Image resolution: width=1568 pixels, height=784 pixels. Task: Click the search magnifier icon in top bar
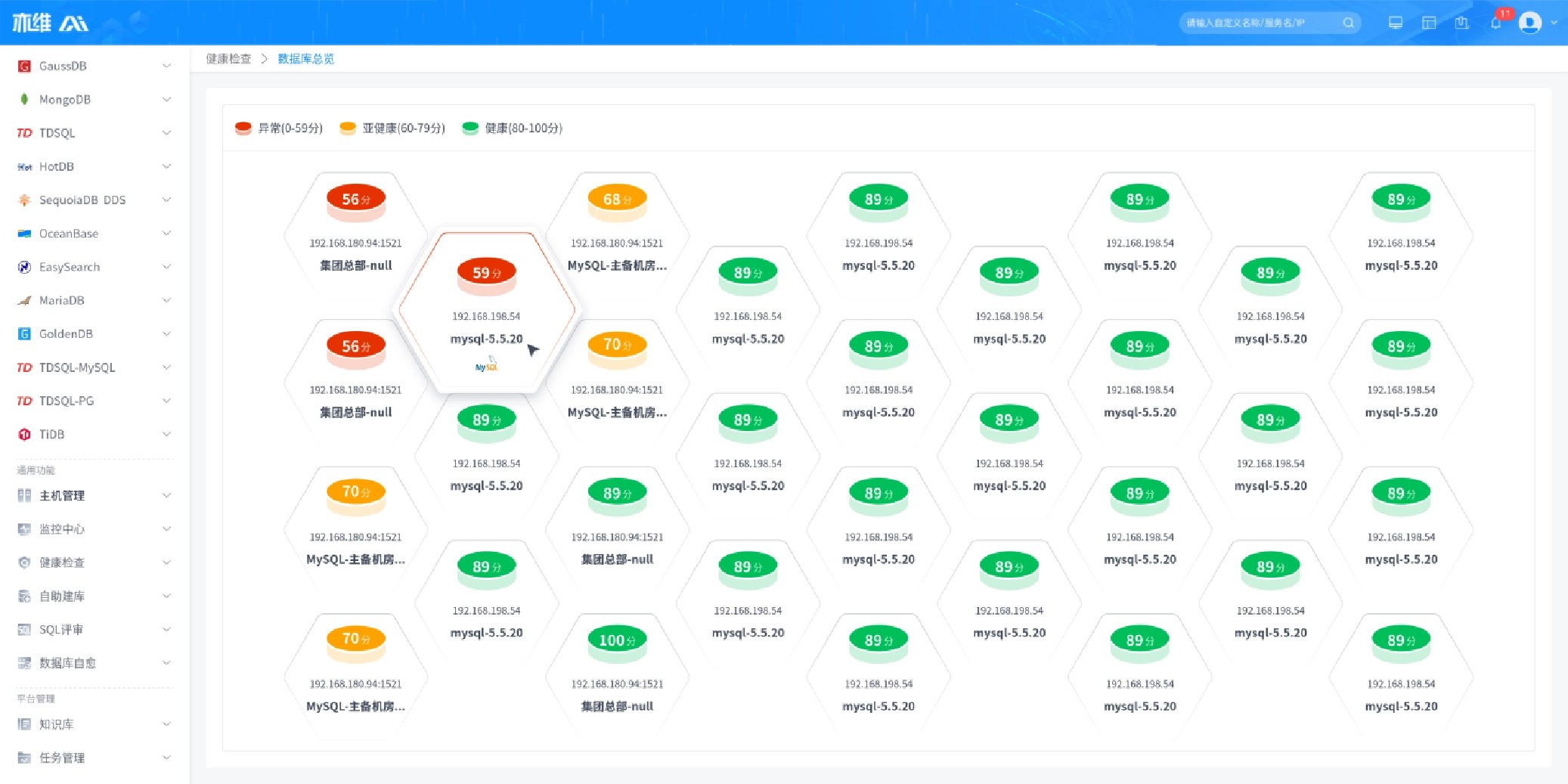point(1349,23)
